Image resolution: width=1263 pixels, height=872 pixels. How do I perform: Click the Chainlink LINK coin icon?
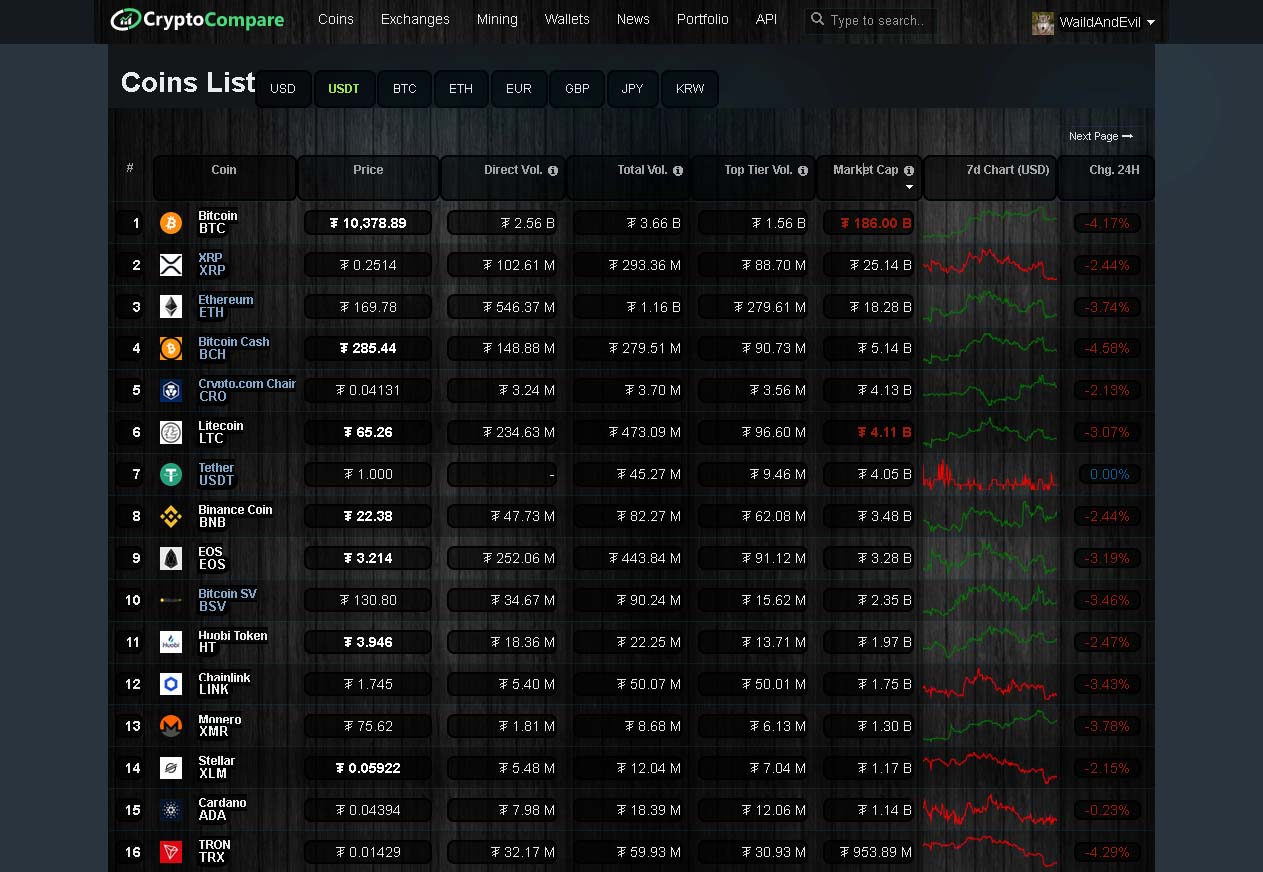171,685
